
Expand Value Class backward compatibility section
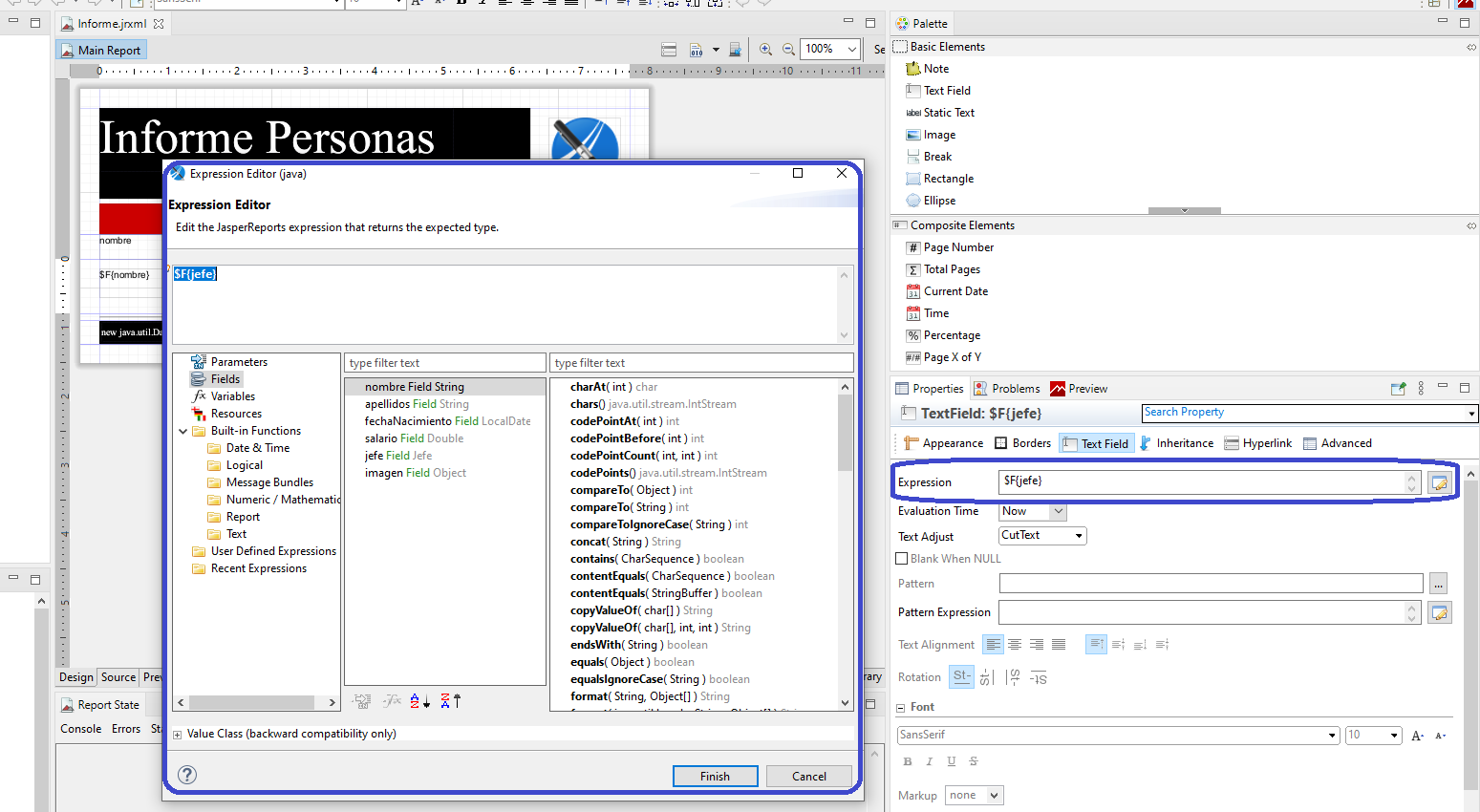(178, 735)
